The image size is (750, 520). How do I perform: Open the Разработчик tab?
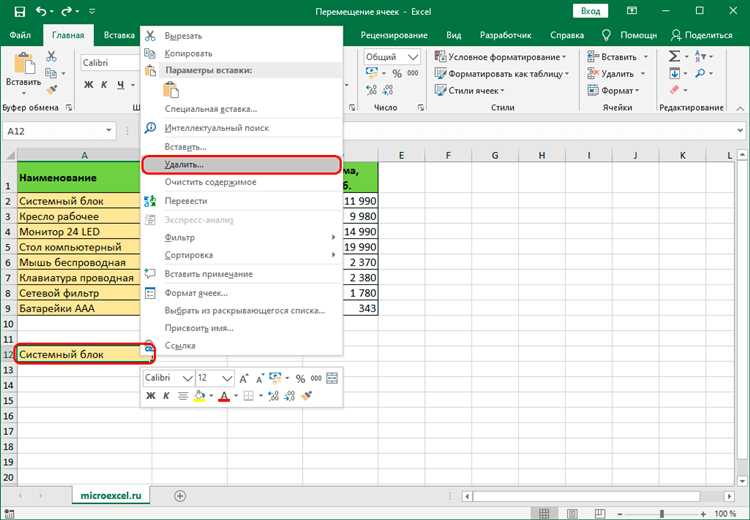tap(506, 35)
